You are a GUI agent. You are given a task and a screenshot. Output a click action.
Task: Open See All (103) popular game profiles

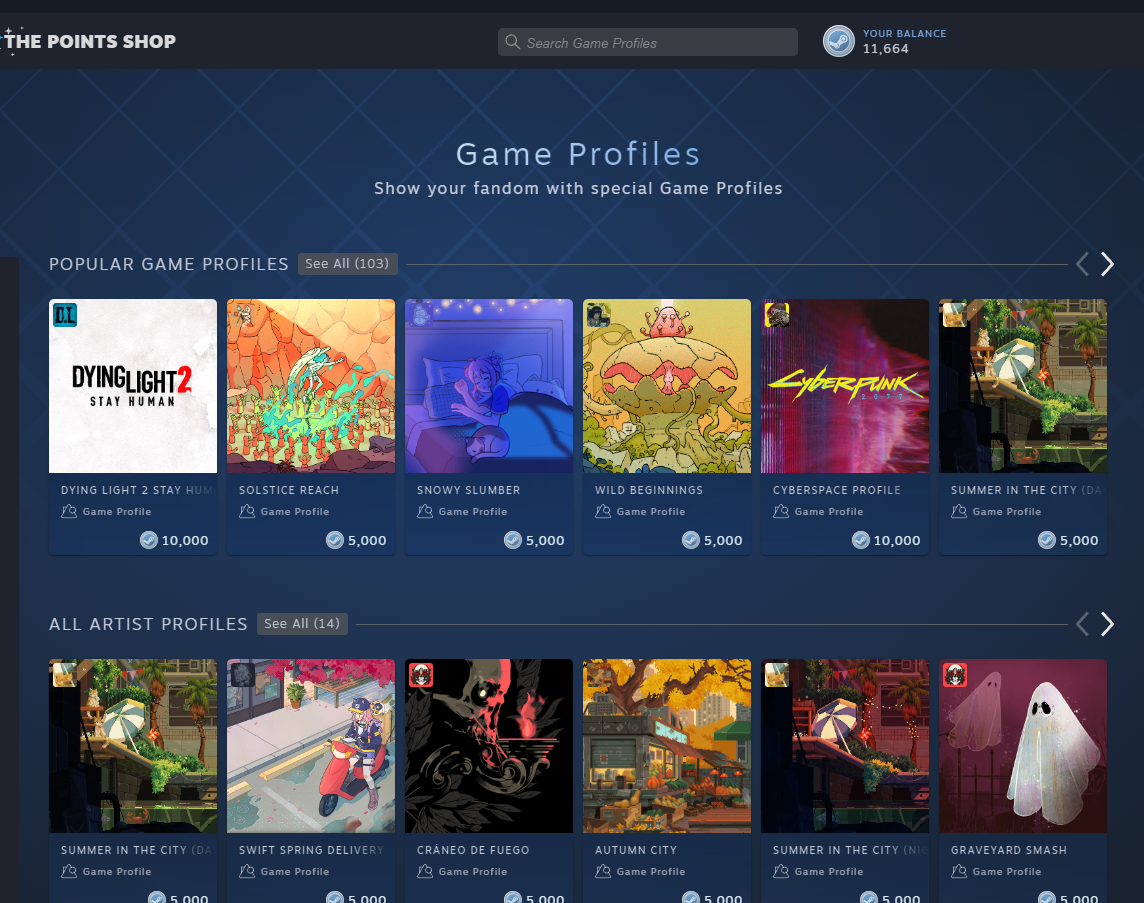pyautogui.click(x=347, y=264)
